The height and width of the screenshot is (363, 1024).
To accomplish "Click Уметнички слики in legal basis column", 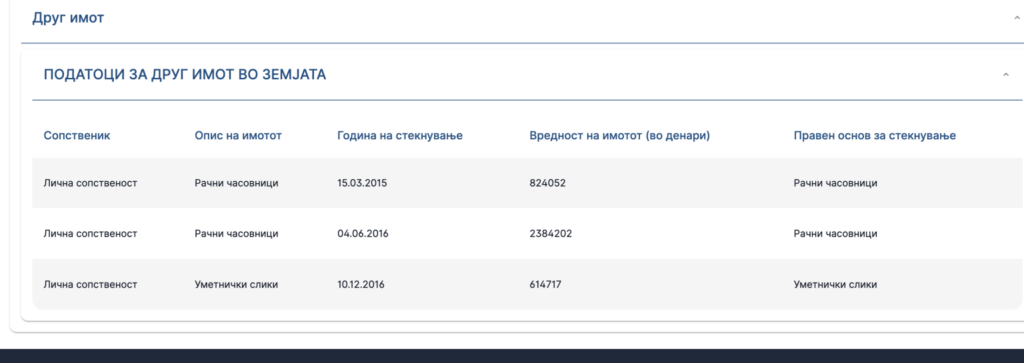I will pyautogui.click(x=835, y=285).
